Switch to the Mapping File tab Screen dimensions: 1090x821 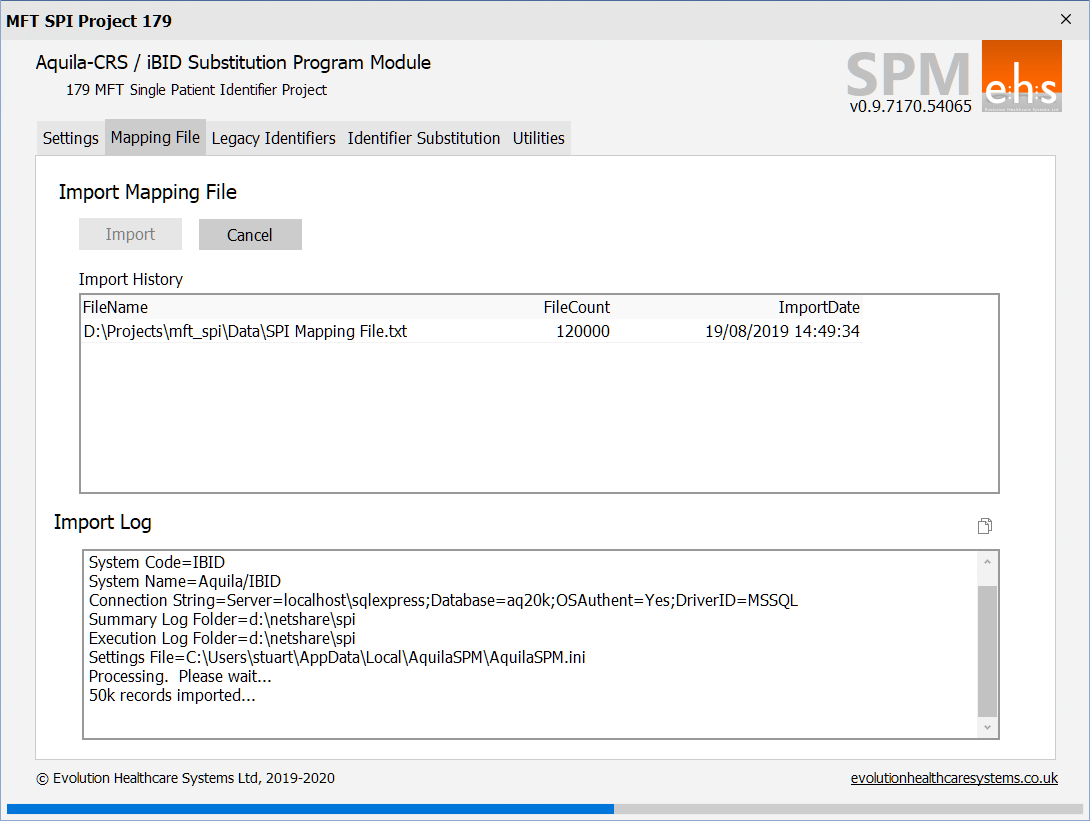click(x=155, y=138)
